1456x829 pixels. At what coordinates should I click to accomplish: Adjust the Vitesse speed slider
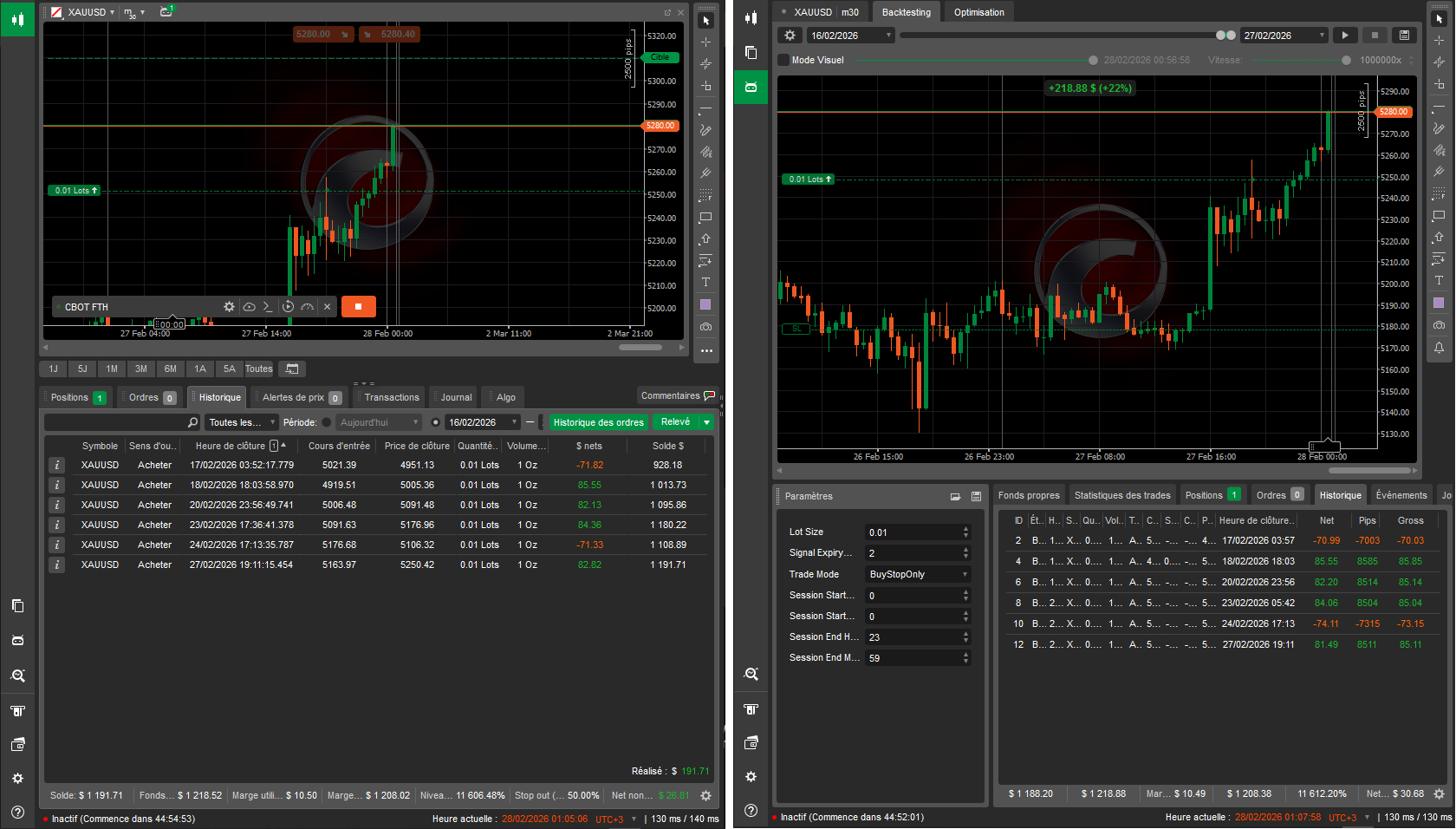[x=1346, y=60]
